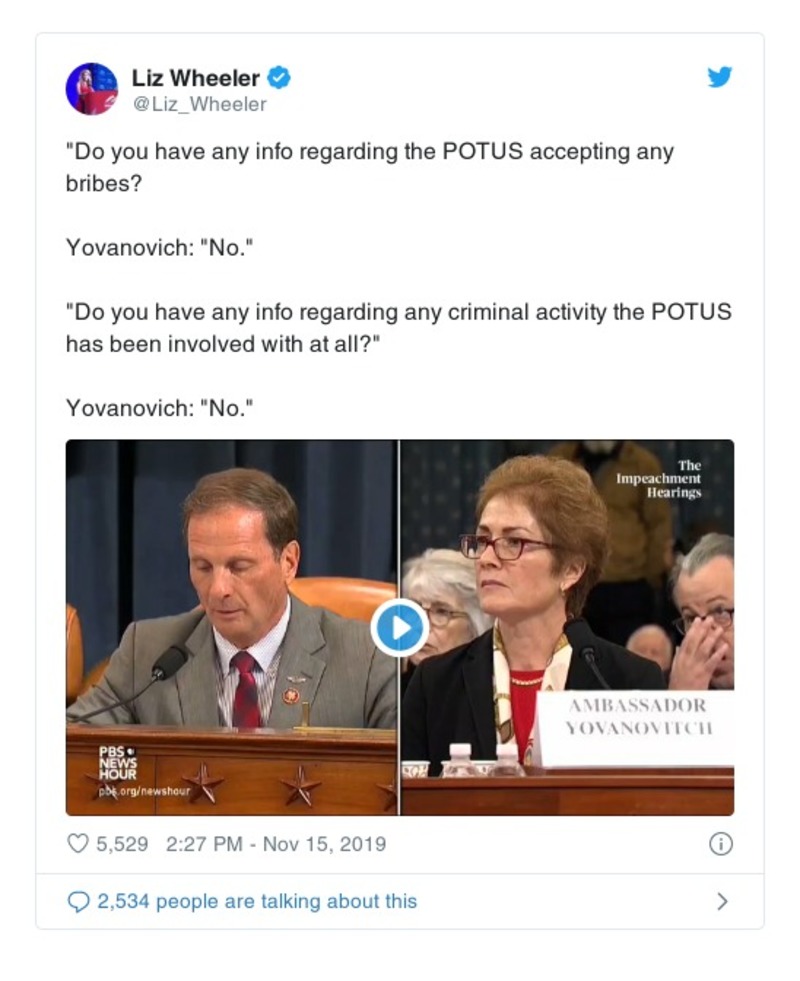Expand the conversation with the right chevron arrow
This screenshot has height=981, width=800.
point(722,901)
